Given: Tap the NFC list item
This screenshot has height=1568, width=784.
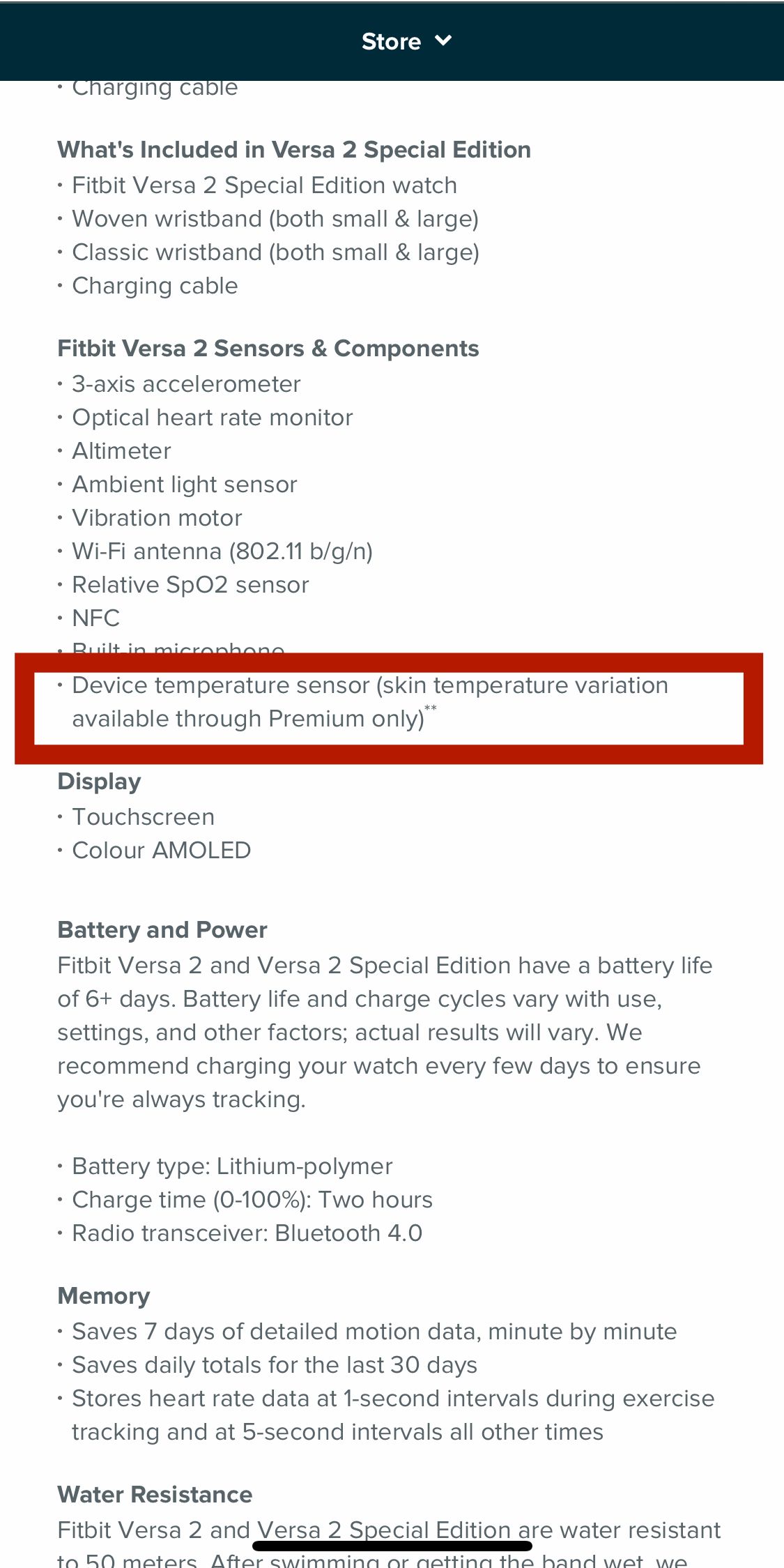Looking at the screenshot, I should 96,618.
